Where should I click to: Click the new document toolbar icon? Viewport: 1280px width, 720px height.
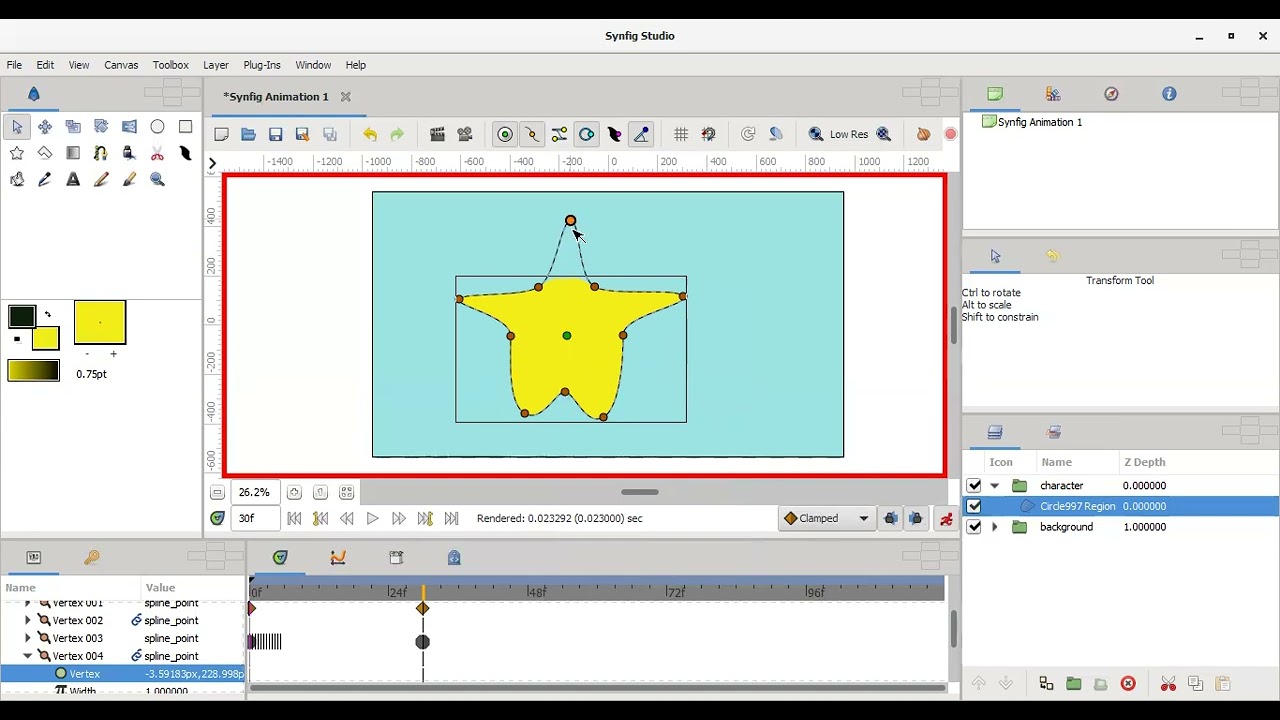coord(221,134)
